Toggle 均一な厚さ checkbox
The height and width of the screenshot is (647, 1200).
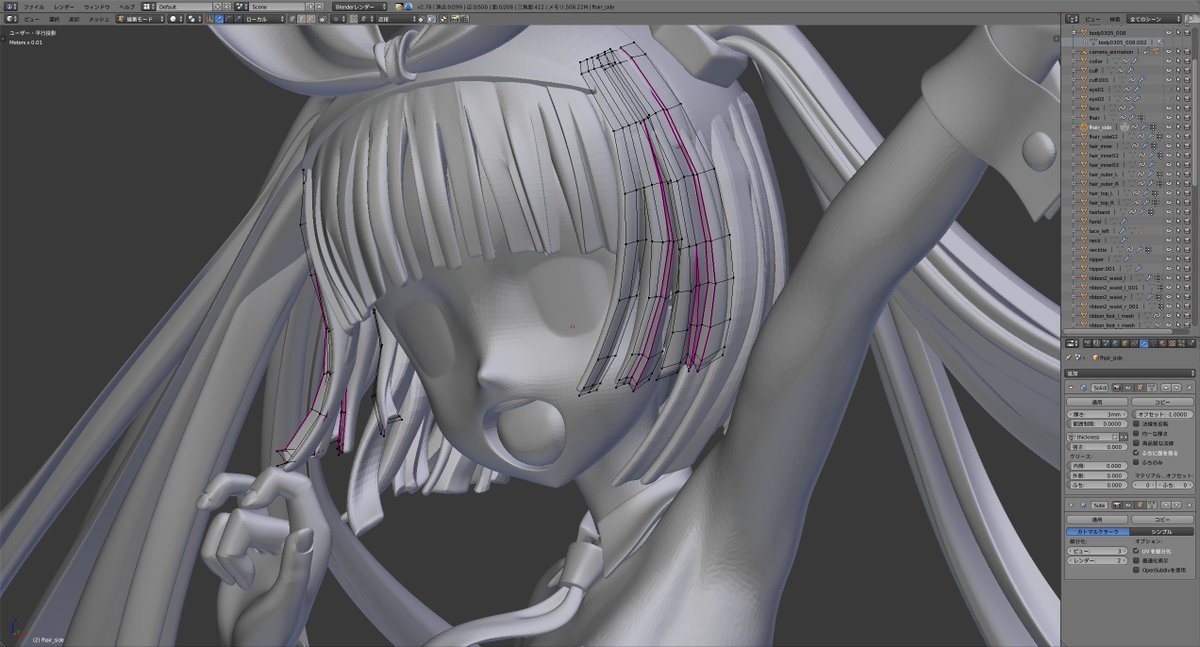coord(1136,433)
